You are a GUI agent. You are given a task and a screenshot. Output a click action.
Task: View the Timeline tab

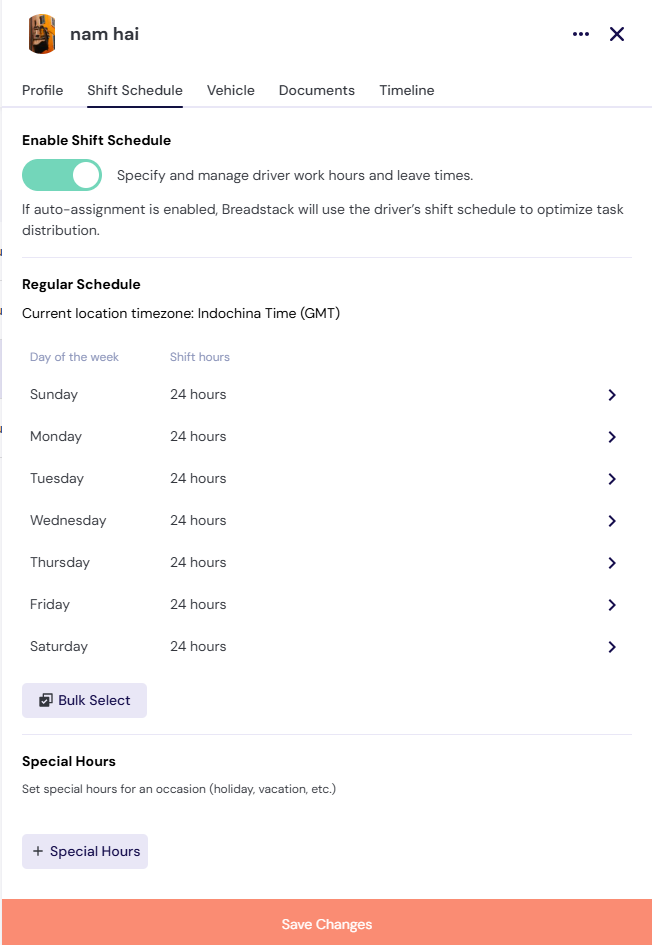407,90
